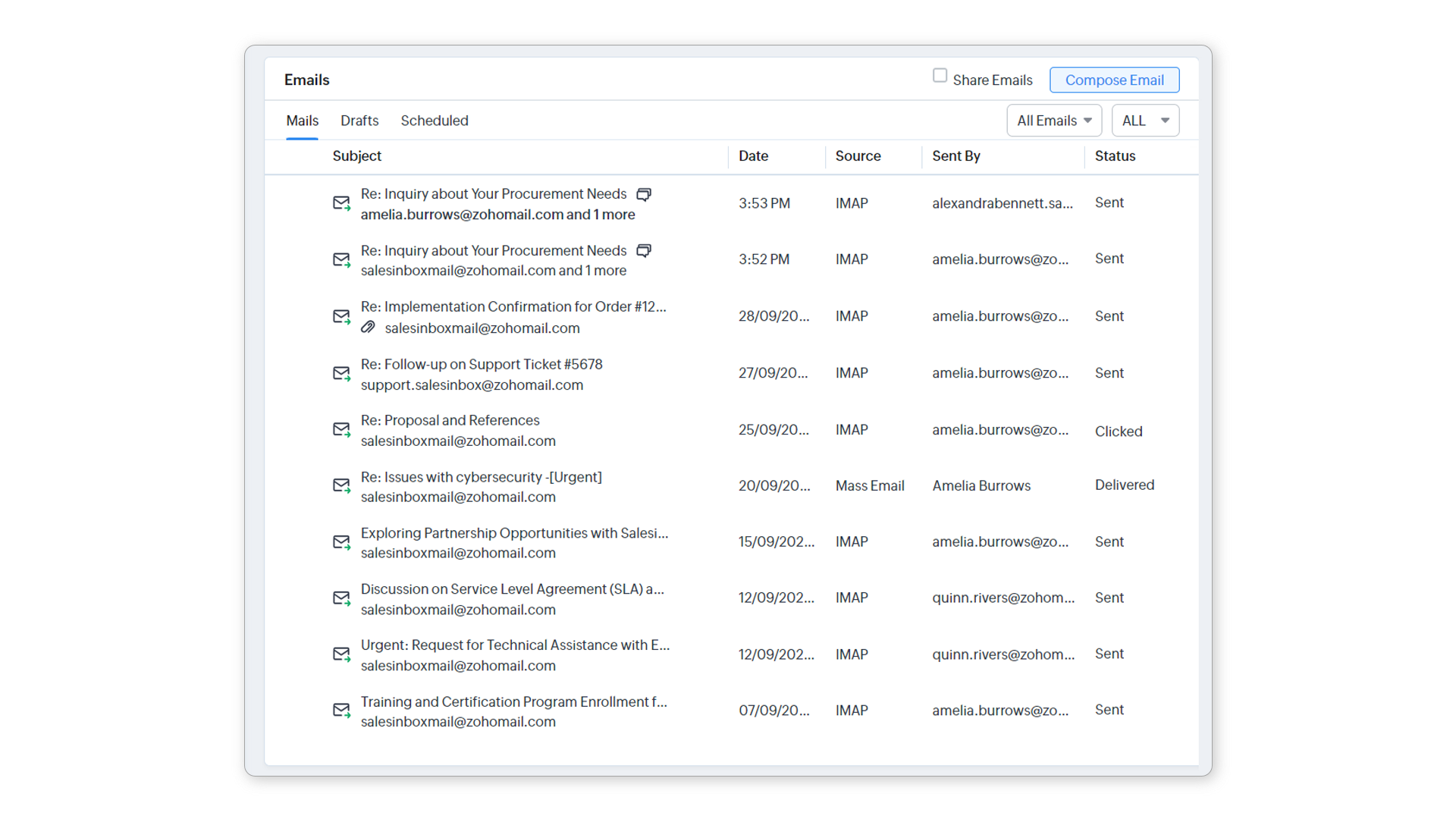This screenshot has height=819, width=1456.
Task: Click sent mail icon for Procurement Needs 3:53 PM
Action: point(341,203)
